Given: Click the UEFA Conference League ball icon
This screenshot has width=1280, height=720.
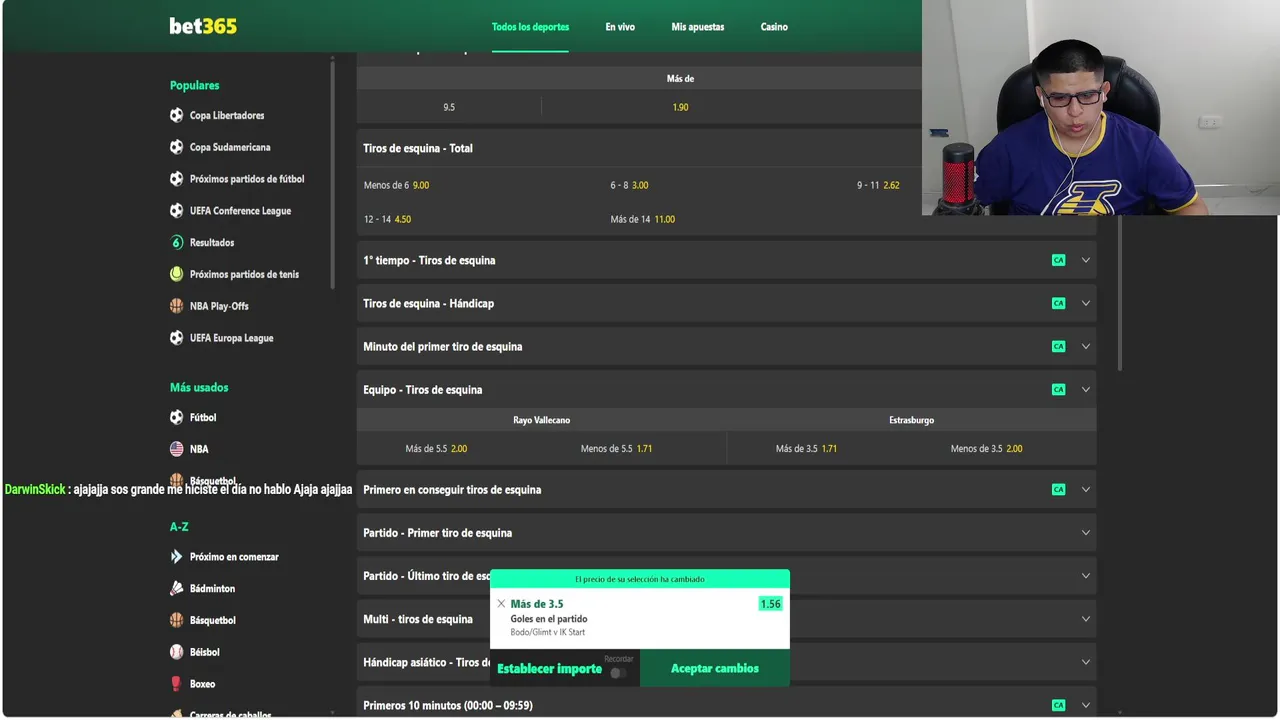Looking at the screenshot, I should click(176, 211).
